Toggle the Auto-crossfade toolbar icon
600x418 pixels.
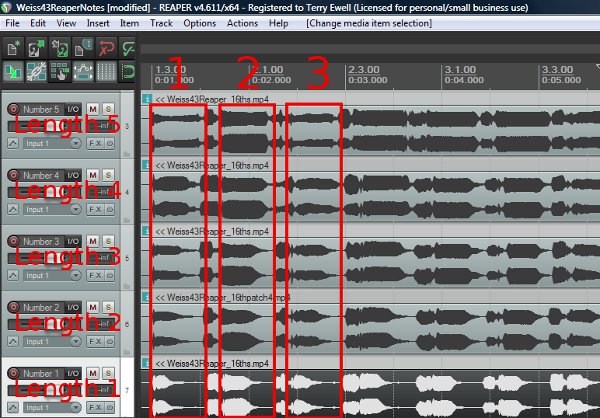point(13,71)
